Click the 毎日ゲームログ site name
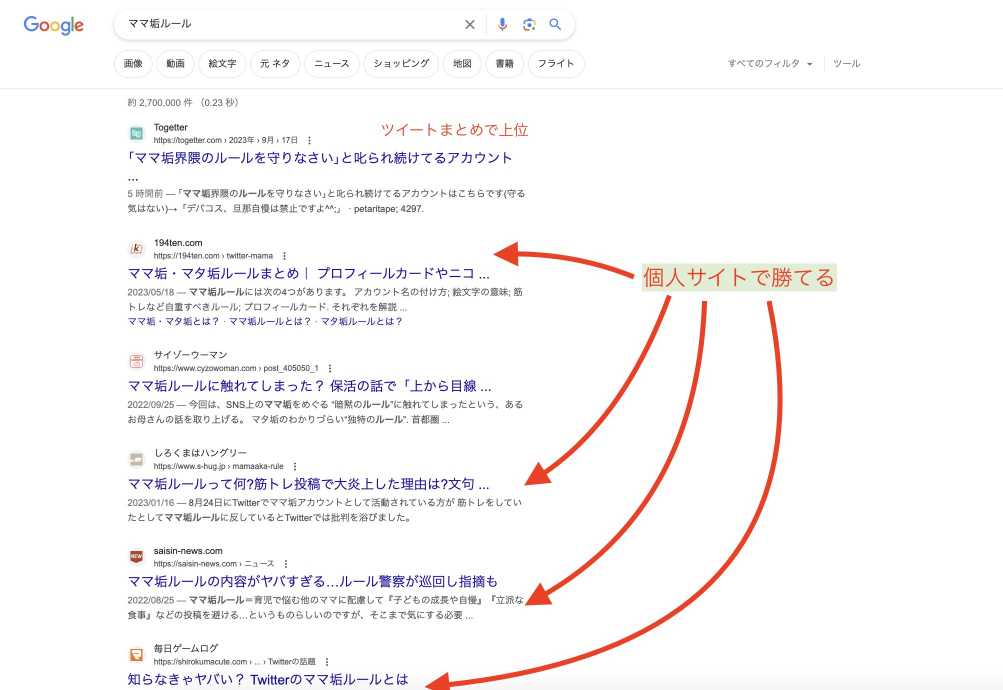Image resolution: width=1003 pixels, height=690 pixels. [186, 648]
